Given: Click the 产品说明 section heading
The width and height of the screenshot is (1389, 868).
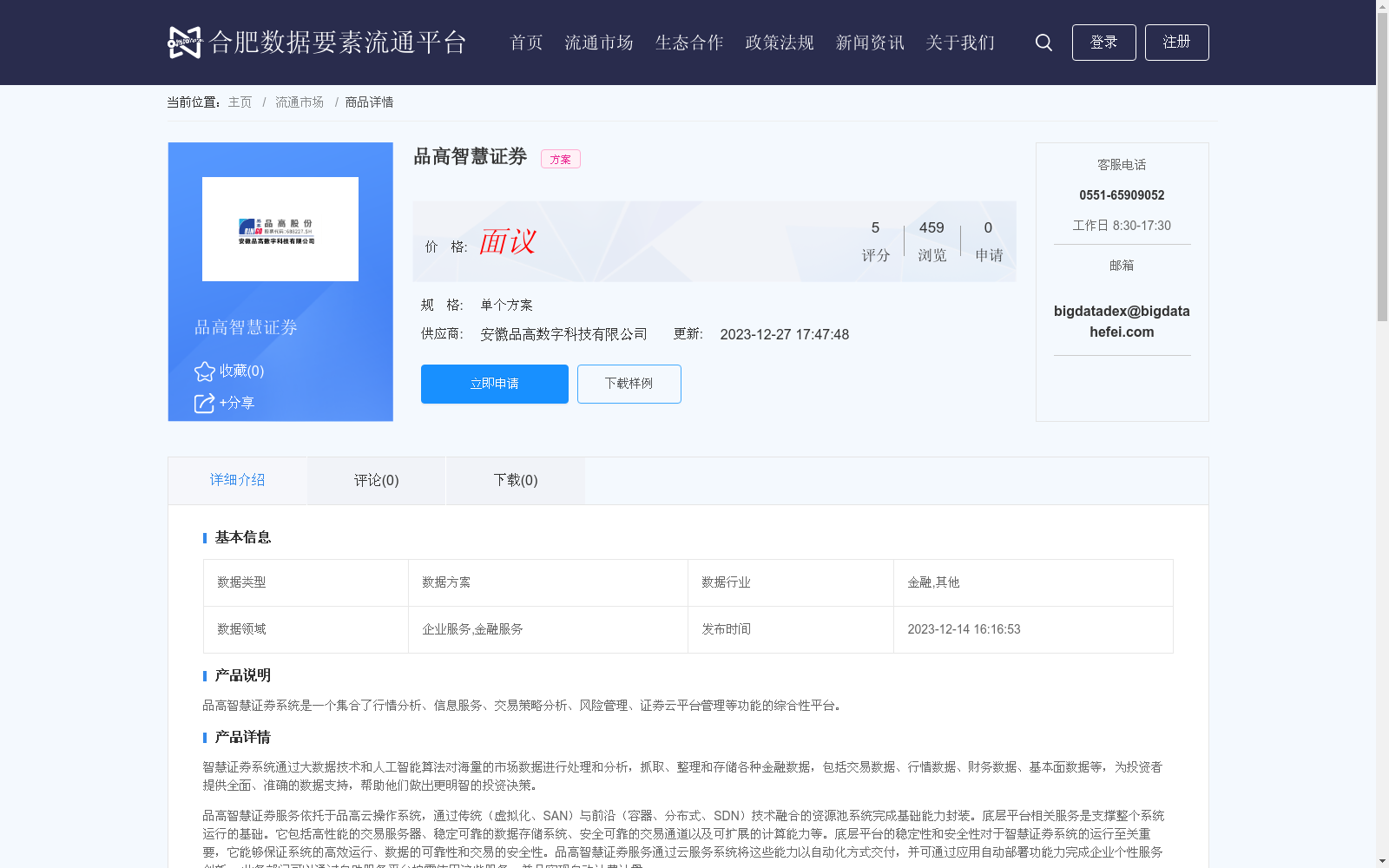Looking at the screenshot, I should click(x=242, y=675).
